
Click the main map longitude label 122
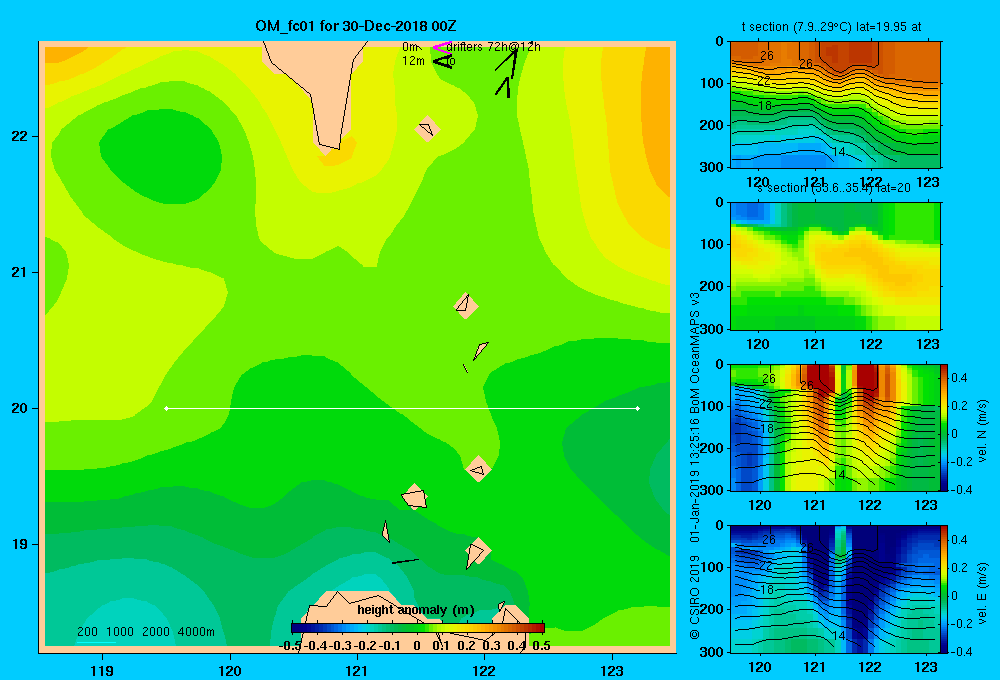484,670
